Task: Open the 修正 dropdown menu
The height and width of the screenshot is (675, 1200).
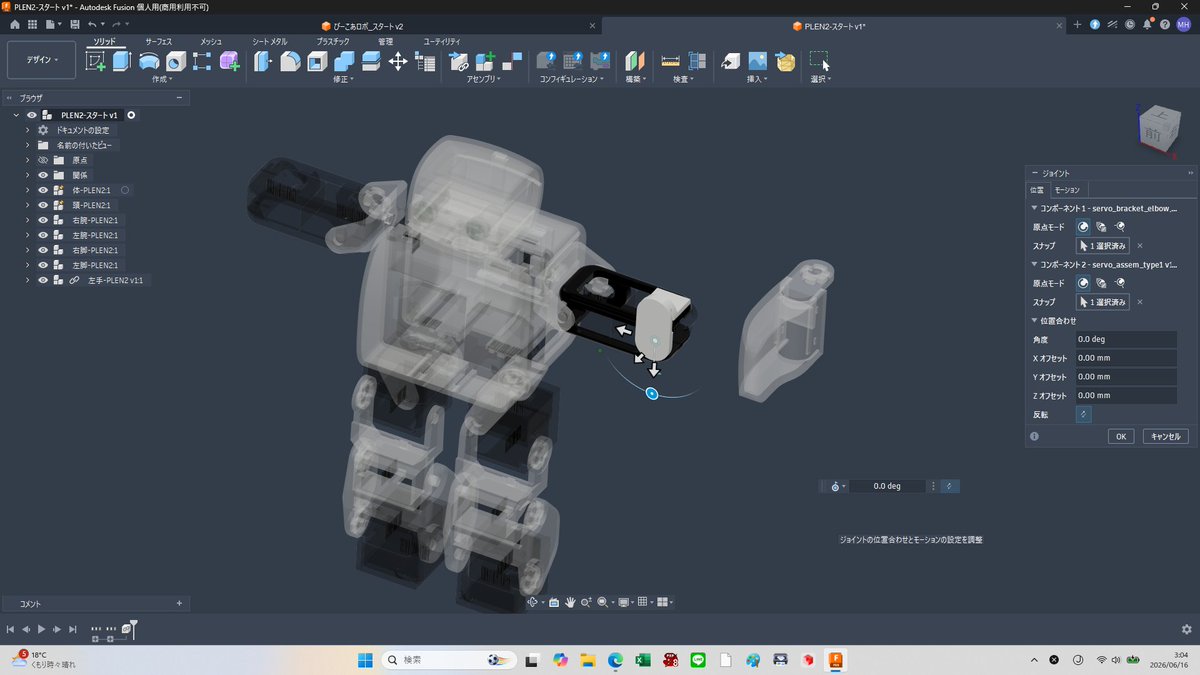Action: tap(344, 79)
